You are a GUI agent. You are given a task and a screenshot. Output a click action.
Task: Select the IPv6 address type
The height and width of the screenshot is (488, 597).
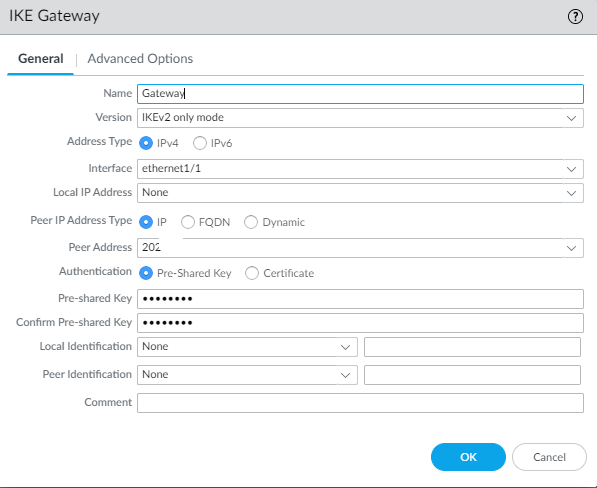tap(200, 143)
